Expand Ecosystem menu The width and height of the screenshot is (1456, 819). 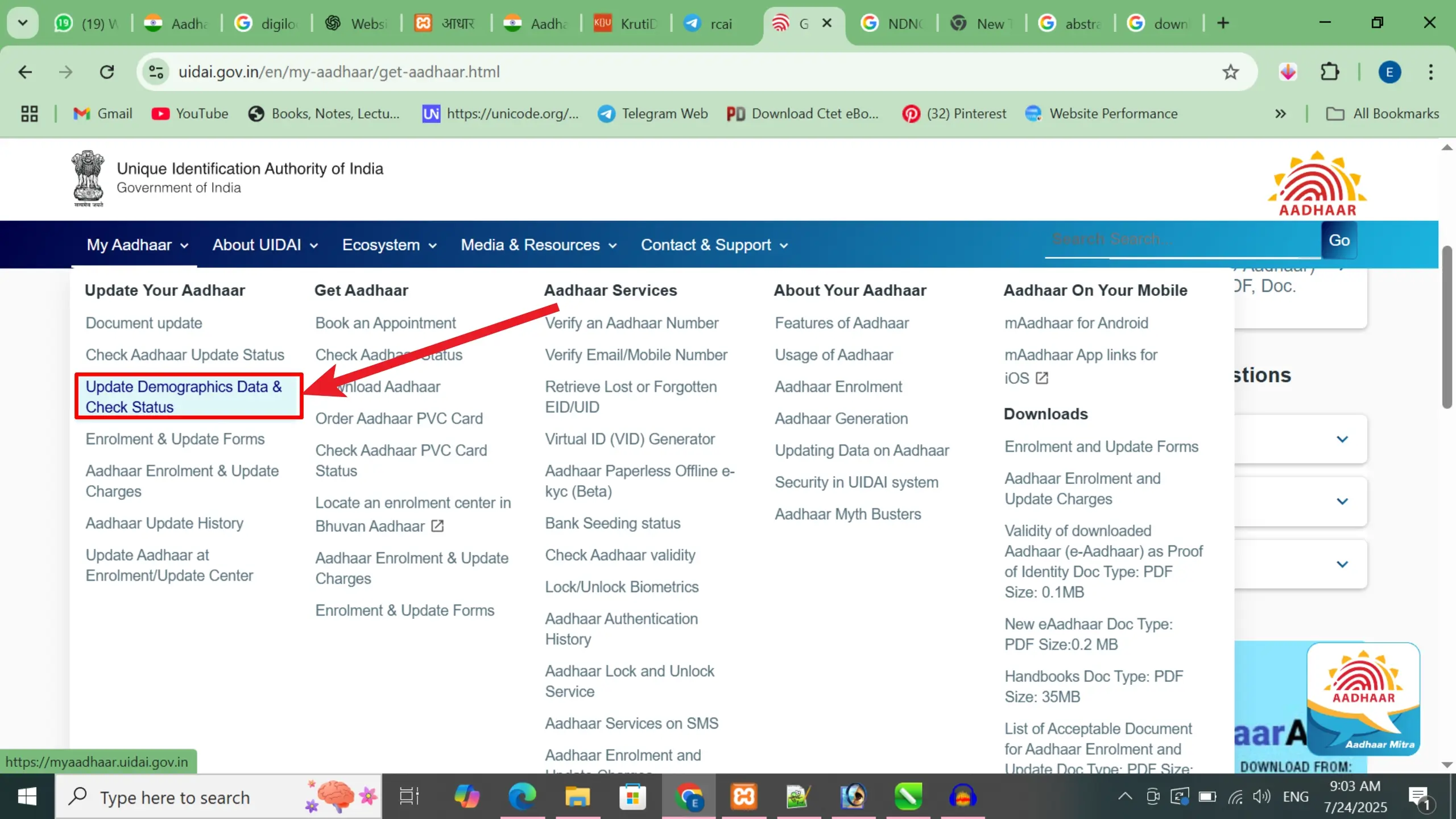tap(390, 245)
